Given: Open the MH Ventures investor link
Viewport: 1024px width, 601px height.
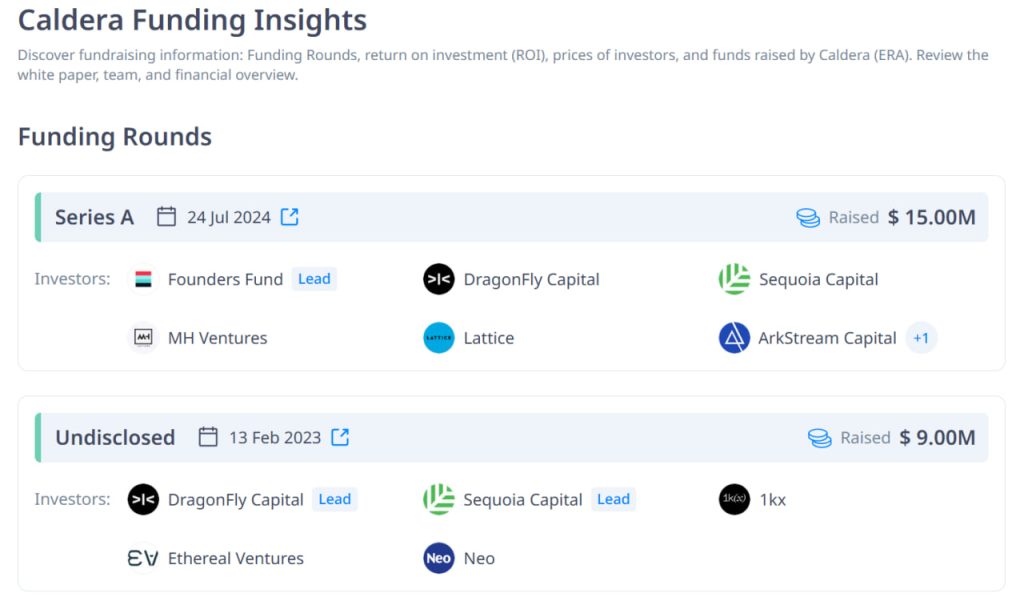Looking at the screenshot, I should 217,338.
